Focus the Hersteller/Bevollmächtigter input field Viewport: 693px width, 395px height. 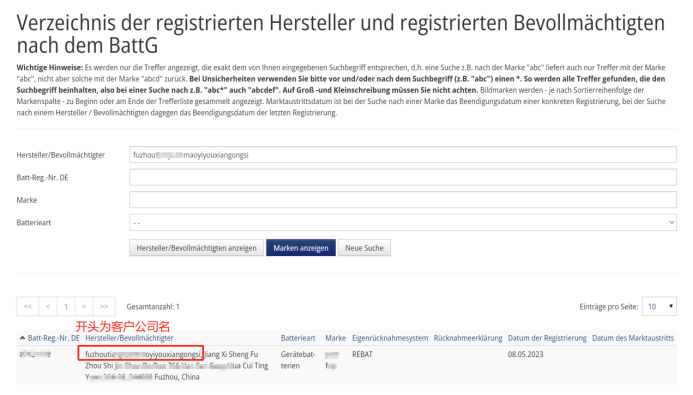coord(403,155)
